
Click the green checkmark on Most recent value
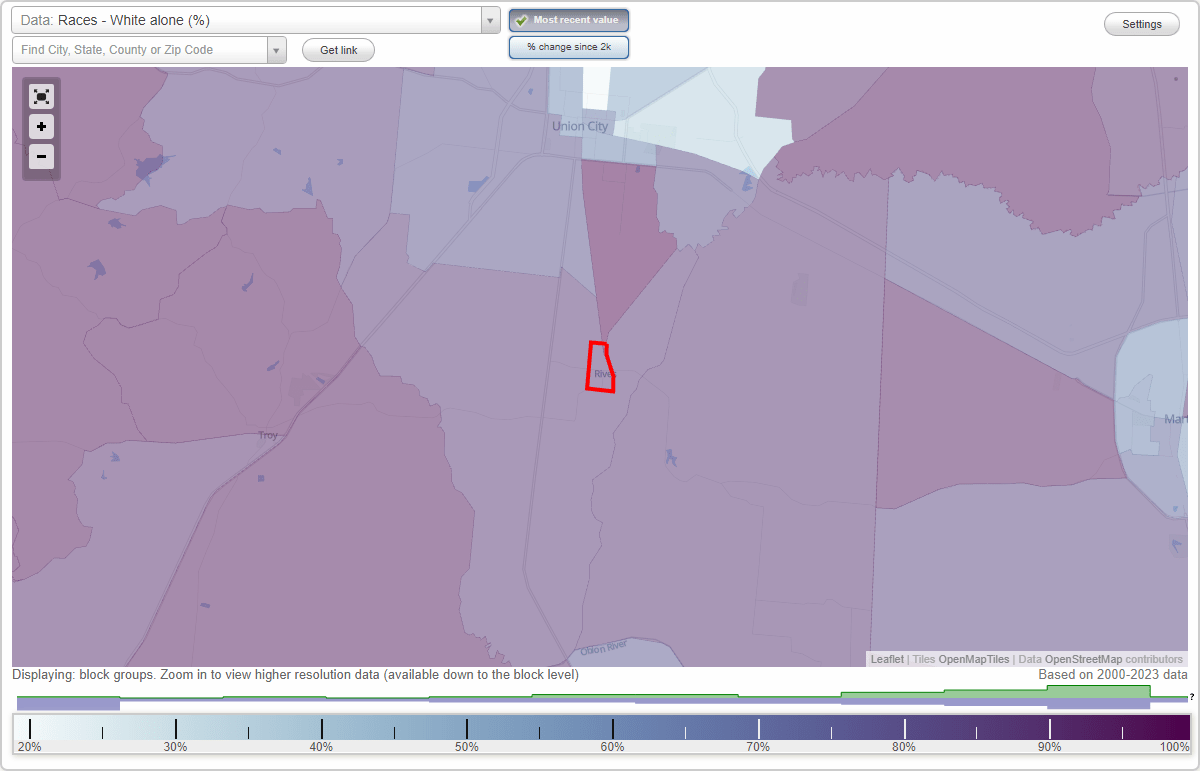(522, 19)
